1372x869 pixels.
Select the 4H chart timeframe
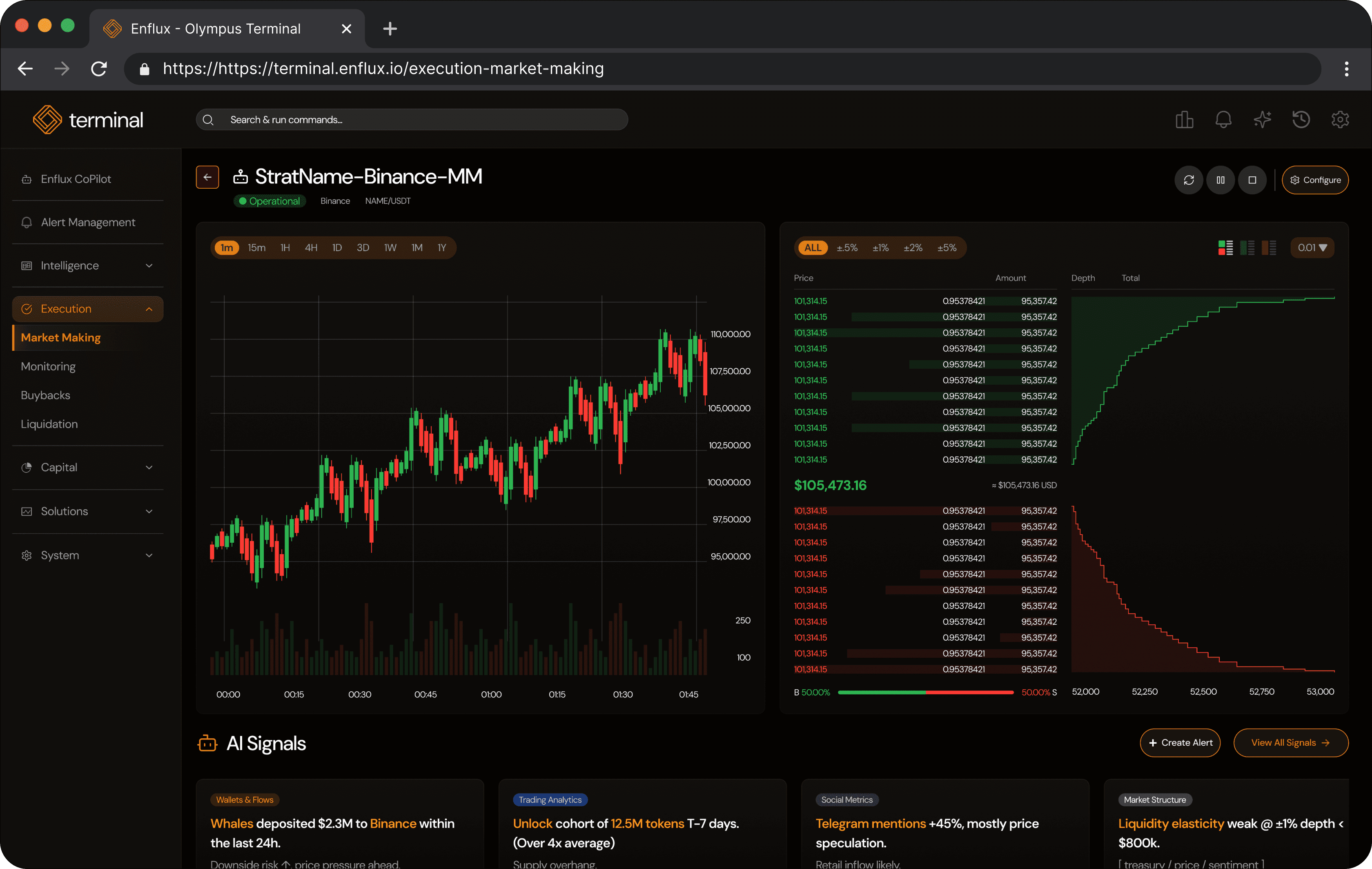pyautogui.click(x=311, y=248)
